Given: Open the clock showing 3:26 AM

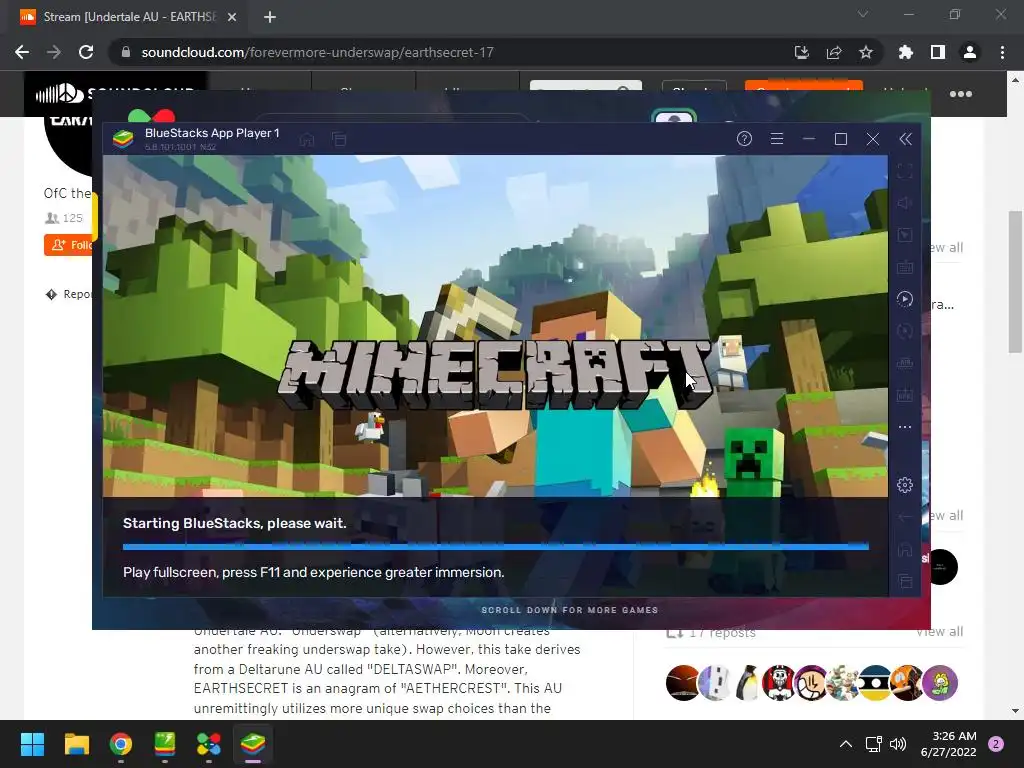Looking at the screenshot, I should [x=948, y=744].
